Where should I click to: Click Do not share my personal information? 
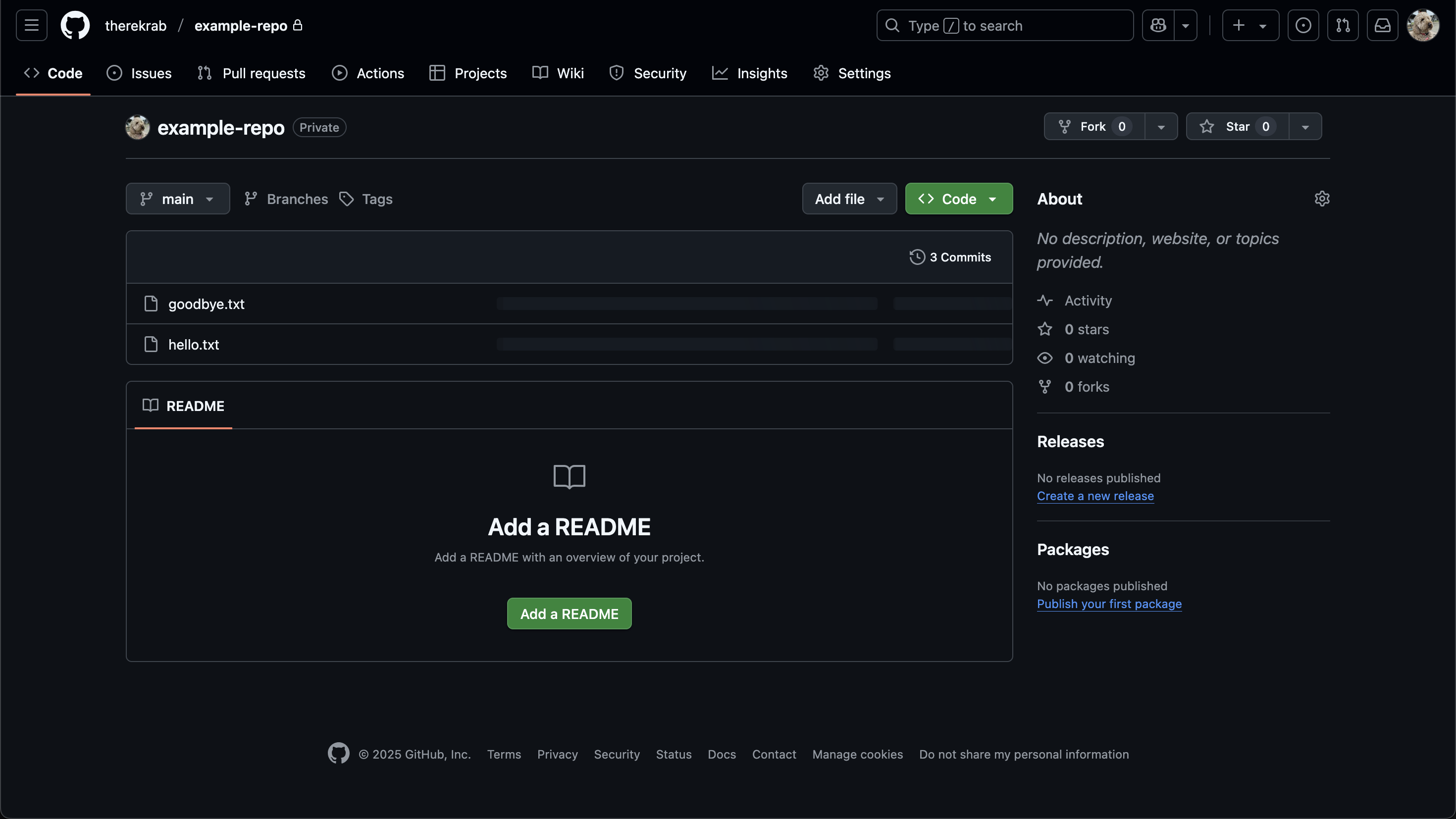(1024, 755)
